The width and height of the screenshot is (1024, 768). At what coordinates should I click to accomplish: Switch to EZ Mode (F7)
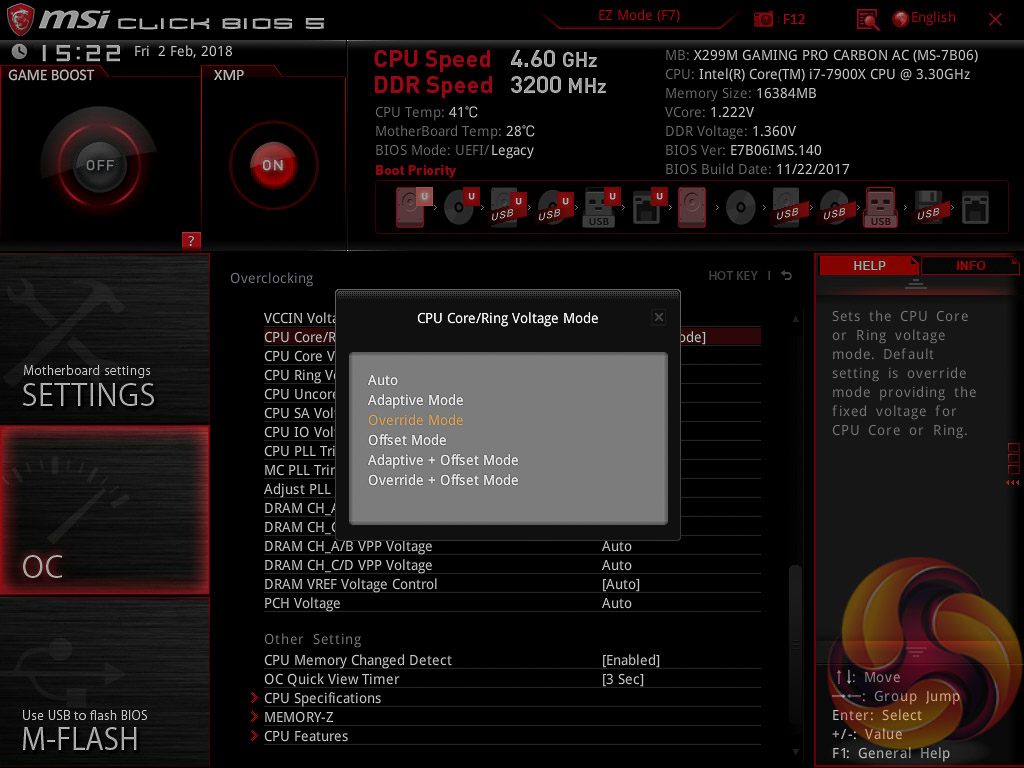tap(639, 16)
